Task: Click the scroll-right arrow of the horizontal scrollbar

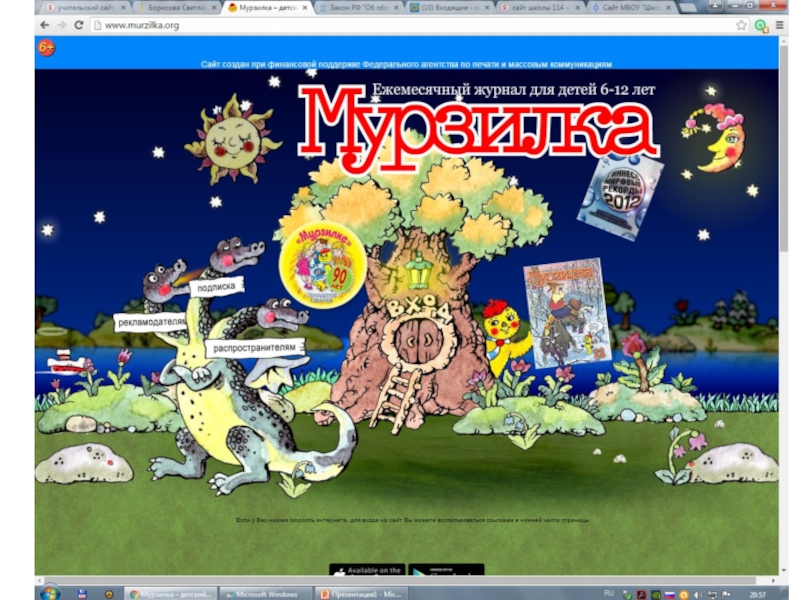Action: (x=773, y=580)
